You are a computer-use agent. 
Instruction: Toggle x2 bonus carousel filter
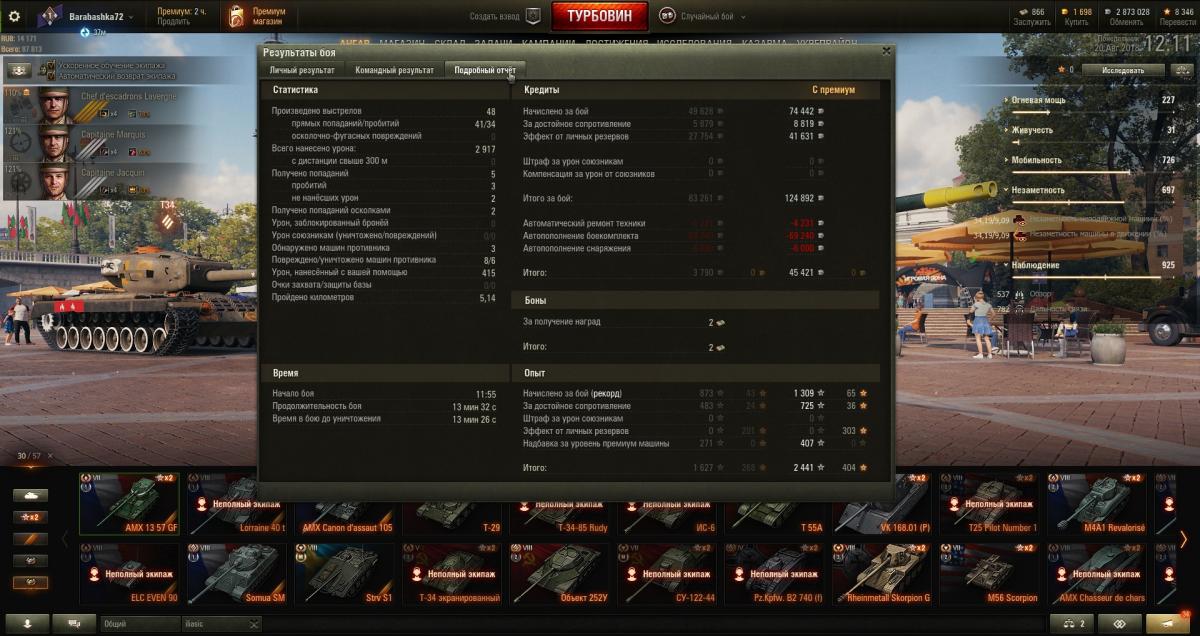tap(30, 517)
